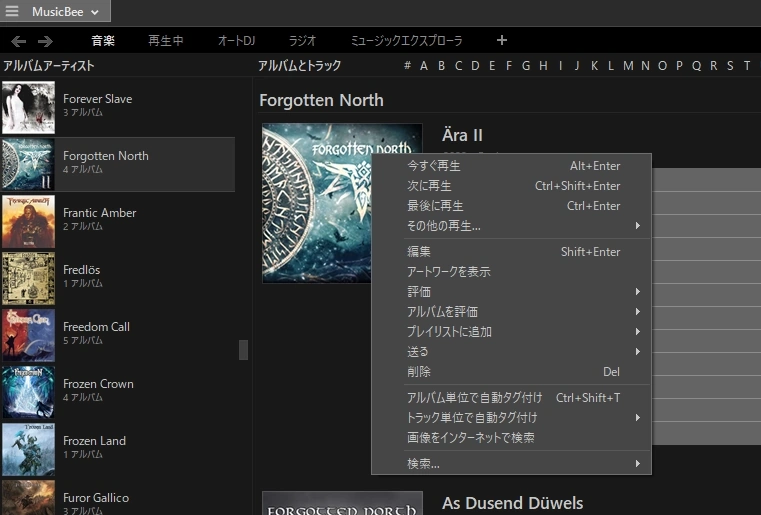Jump to letter M in alphabet index
The width and height of the screenshot is (761, 515).
628,66
